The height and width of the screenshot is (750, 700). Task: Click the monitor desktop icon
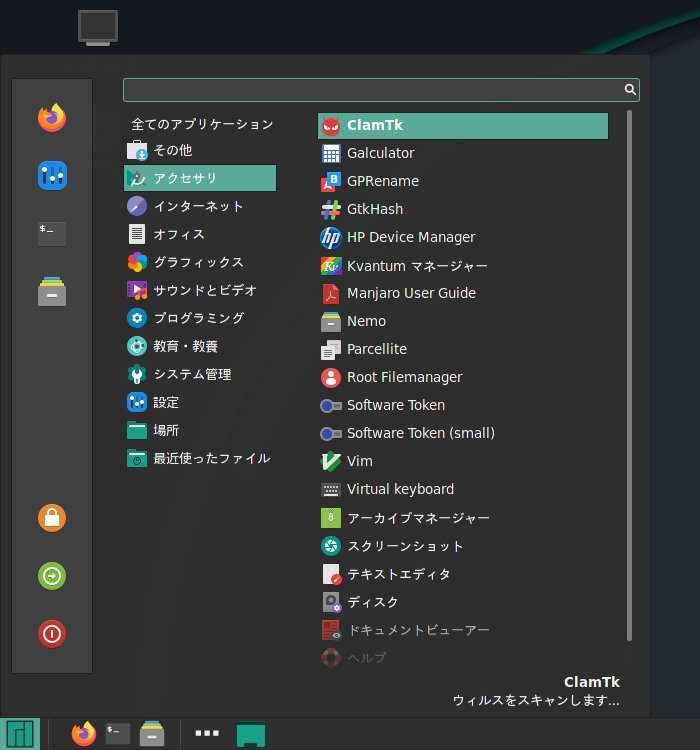click(x=98, y=28)
